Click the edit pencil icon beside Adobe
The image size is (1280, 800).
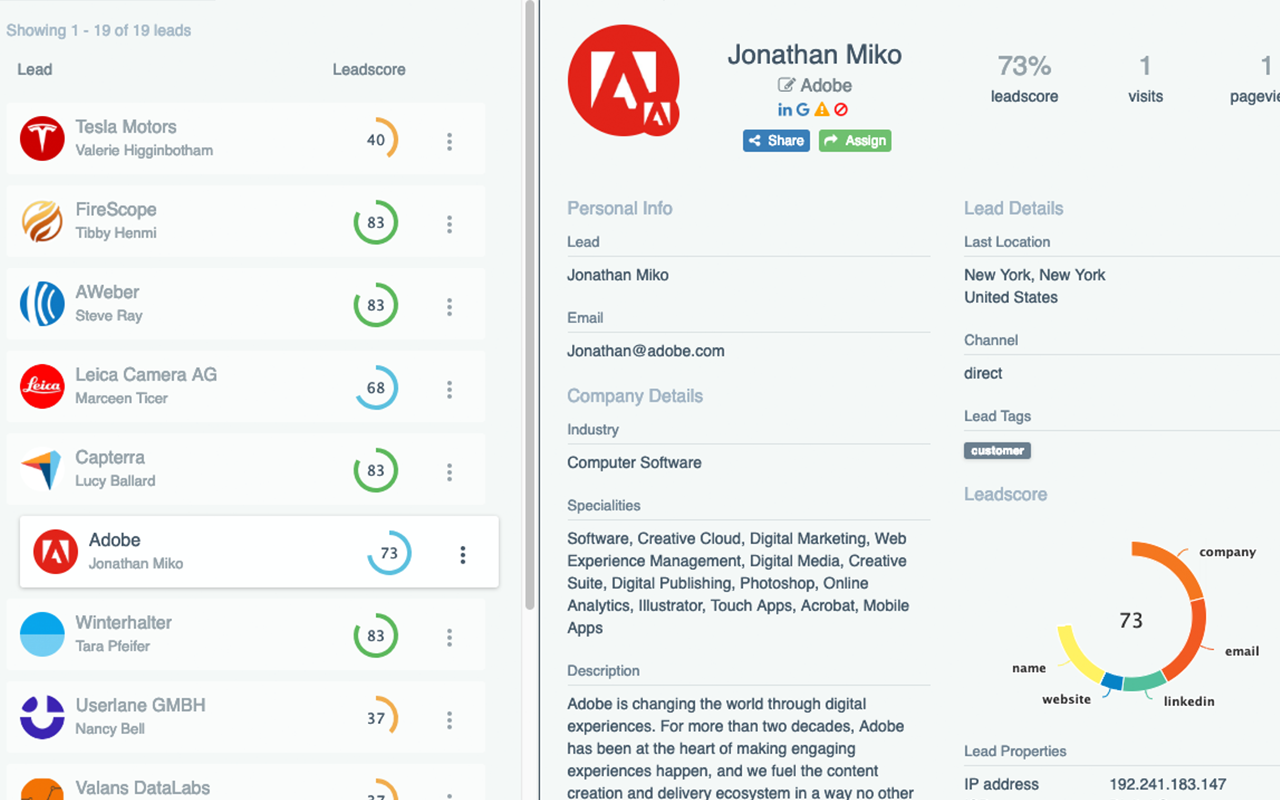coord(786,86)
